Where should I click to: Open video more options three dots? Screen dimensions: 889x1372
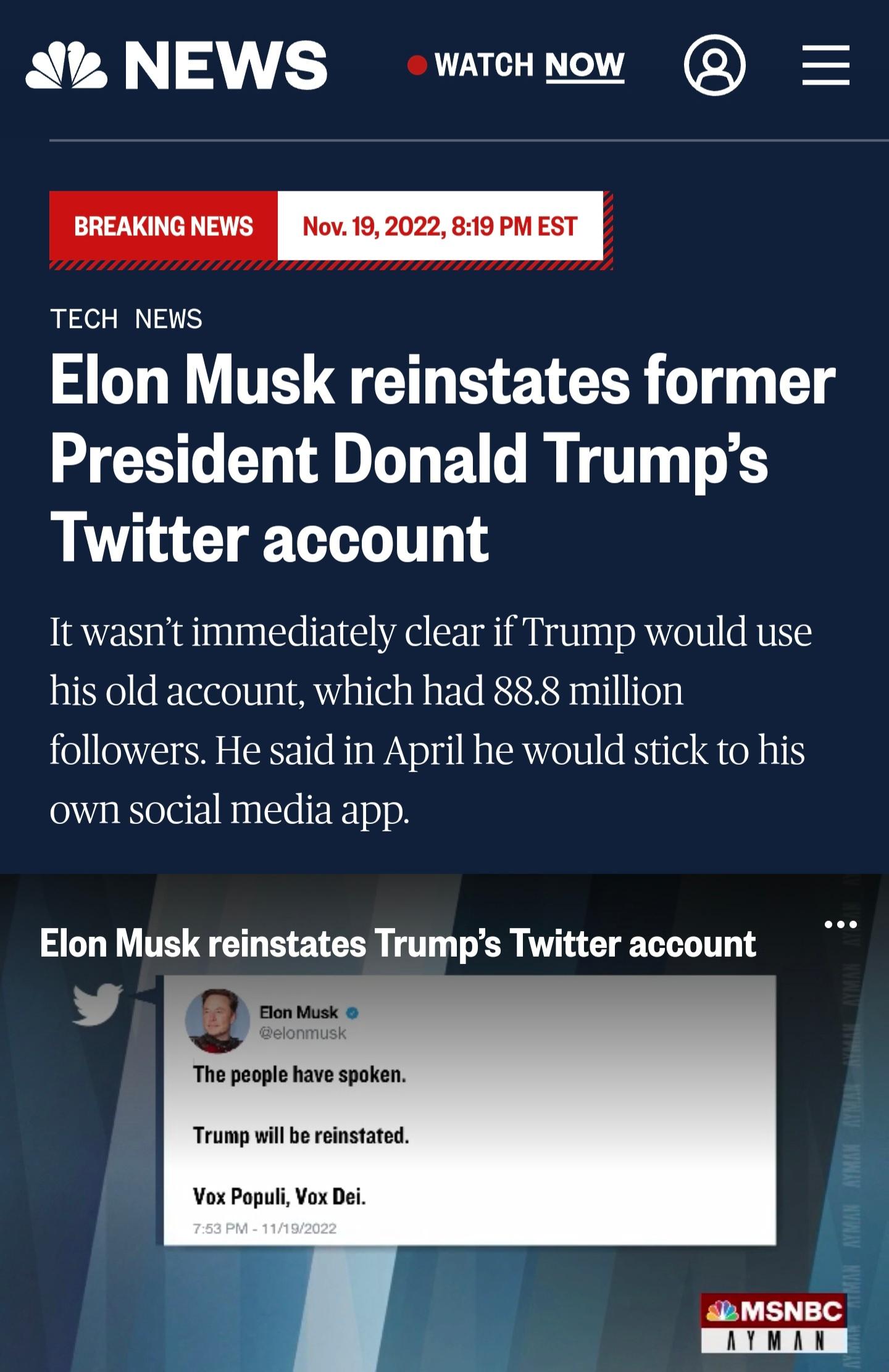[840, 925]
